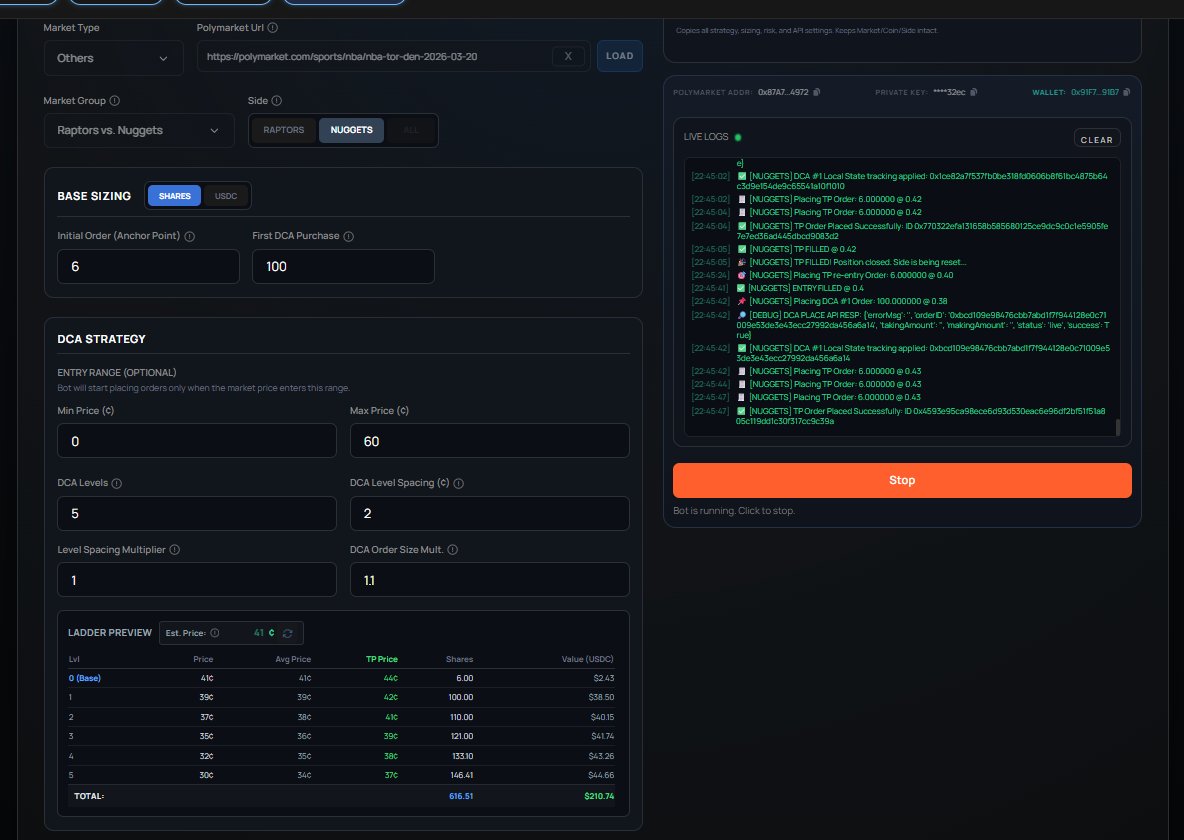Edit the First DCA Purchase field showing 100
1184x840 pixels.
pyautogui.click(x=343, y=267)
